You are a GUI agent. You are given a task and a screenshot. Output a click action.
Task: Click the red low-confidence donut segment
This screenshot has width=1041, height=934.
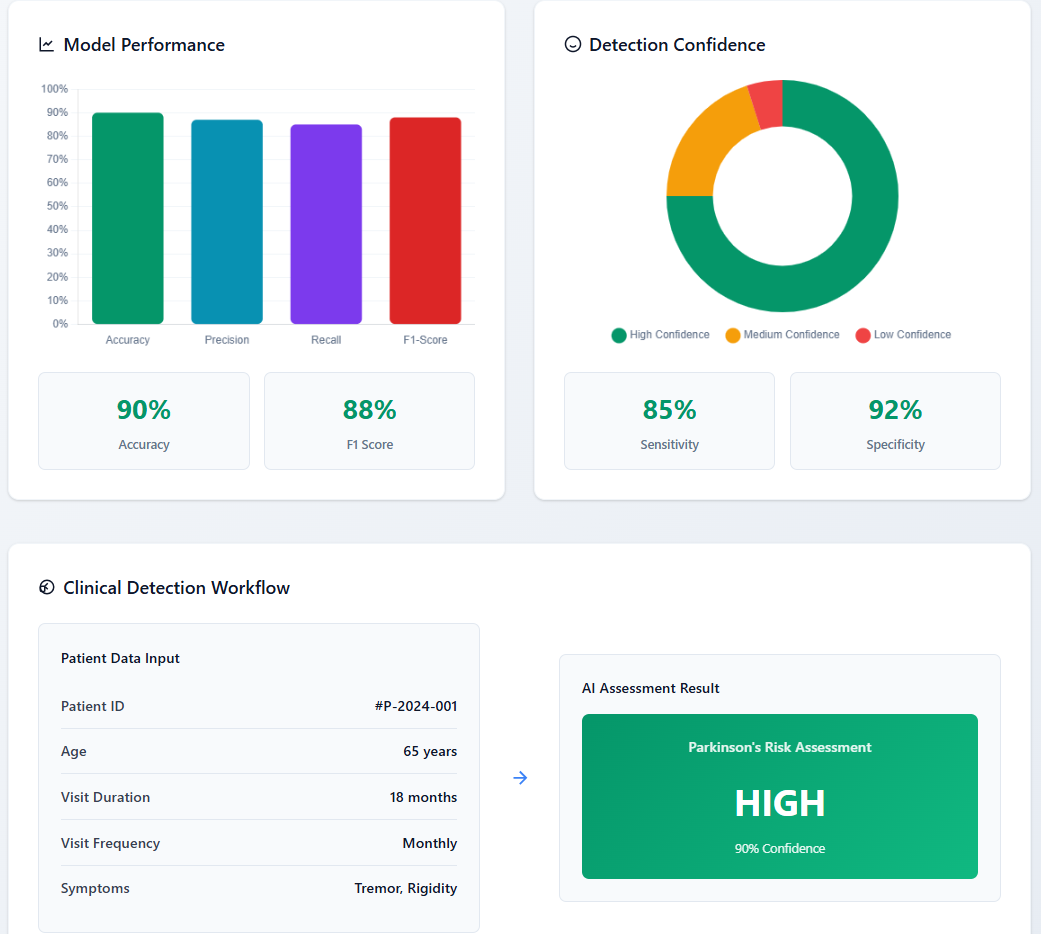[767, 104]
